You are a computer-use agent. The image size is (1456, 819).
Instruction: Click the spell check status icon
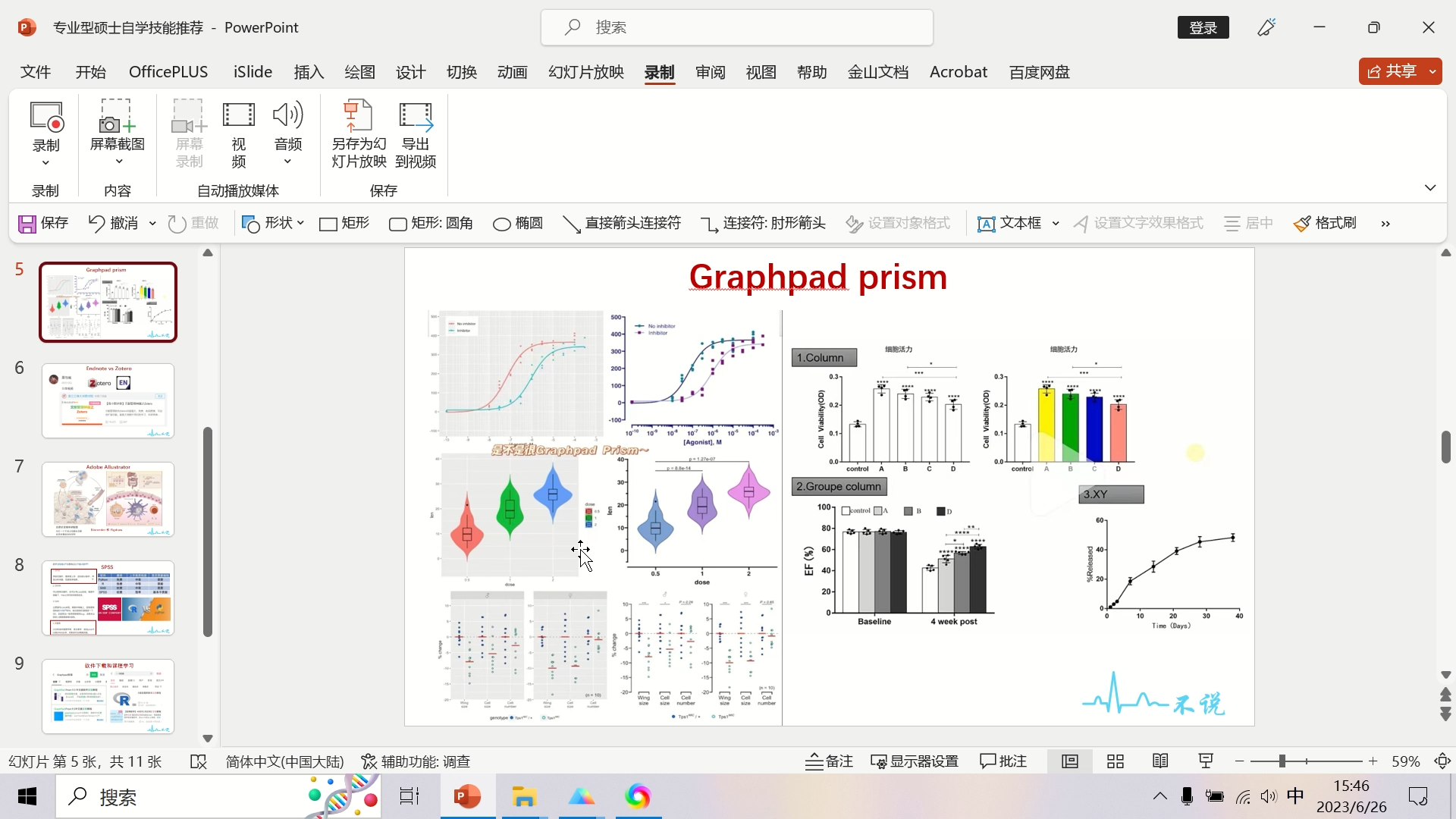(199, 761)
